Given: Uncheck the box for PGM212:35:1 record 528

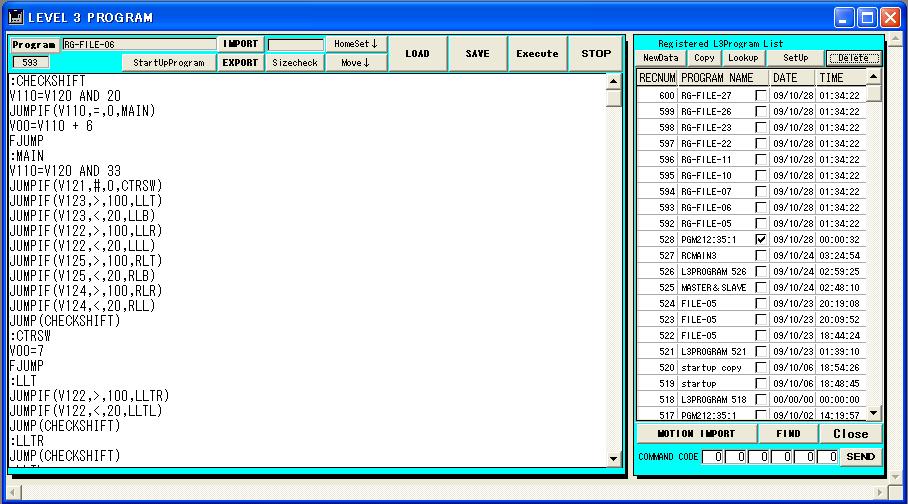Looking at the screenshot, I should point(761,239).
